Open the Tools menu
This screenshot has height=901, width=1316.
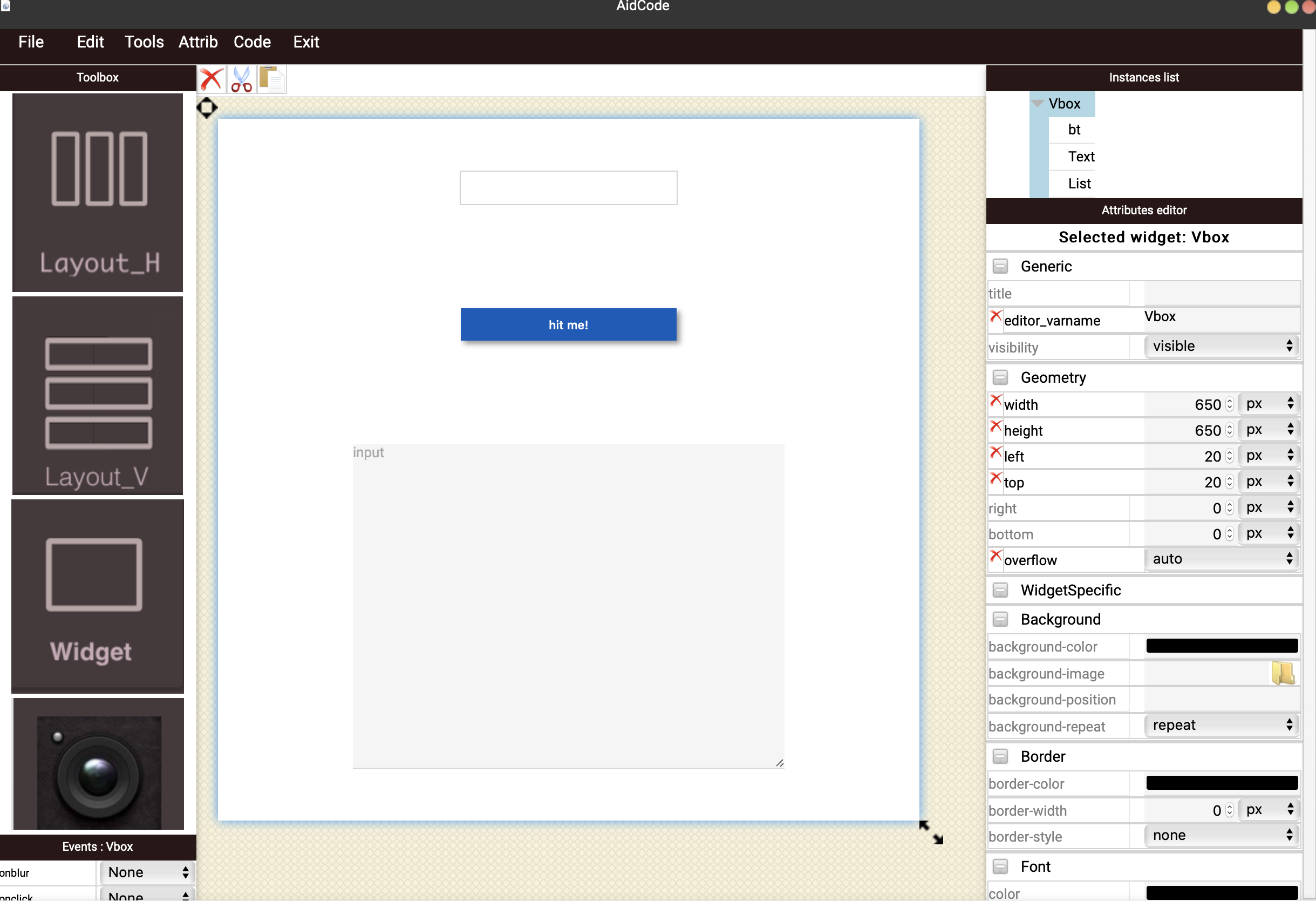tap(144, 42)
